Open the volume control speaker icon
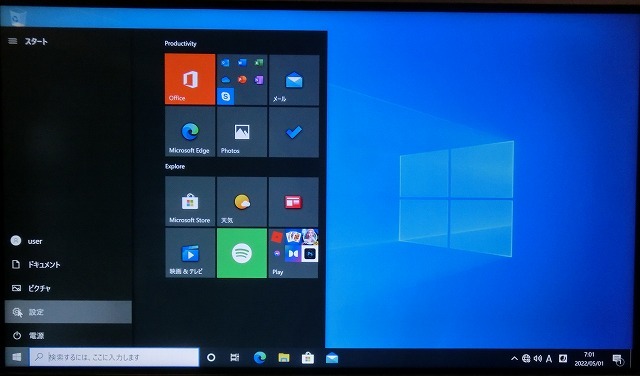The height and width of the screenshot is (376, 640). (x=538, y=358)
